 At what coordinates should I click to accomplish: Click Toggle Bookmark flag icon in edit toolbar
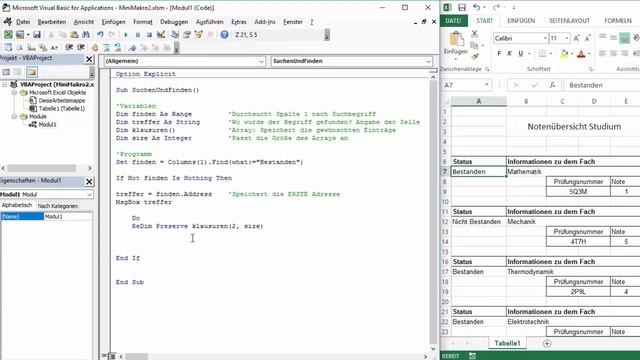point(132,48)
